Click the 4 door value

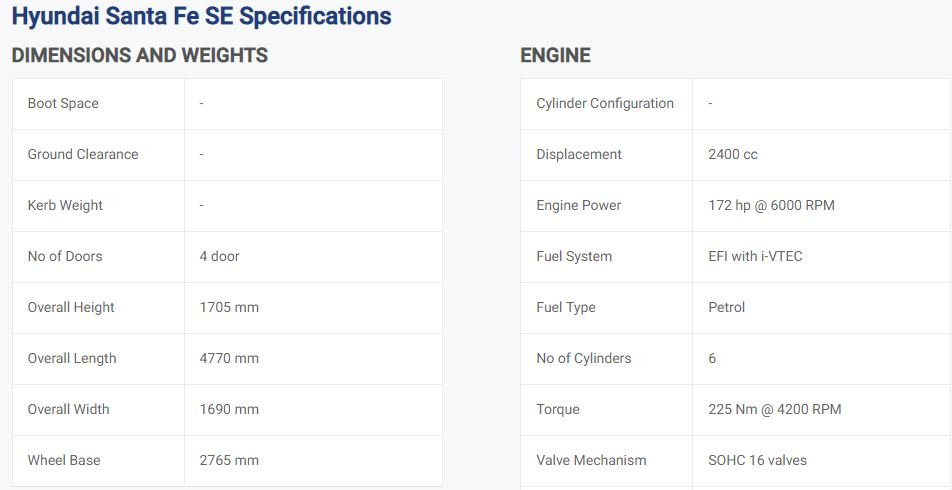click(220, 256)
